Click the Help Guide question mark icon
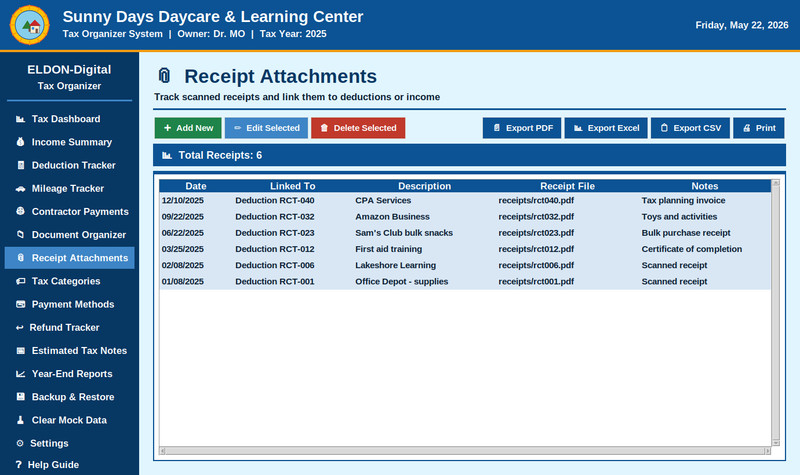Image resolution: width=800 pixels, height=475 pixels. (x=18, y=465)
